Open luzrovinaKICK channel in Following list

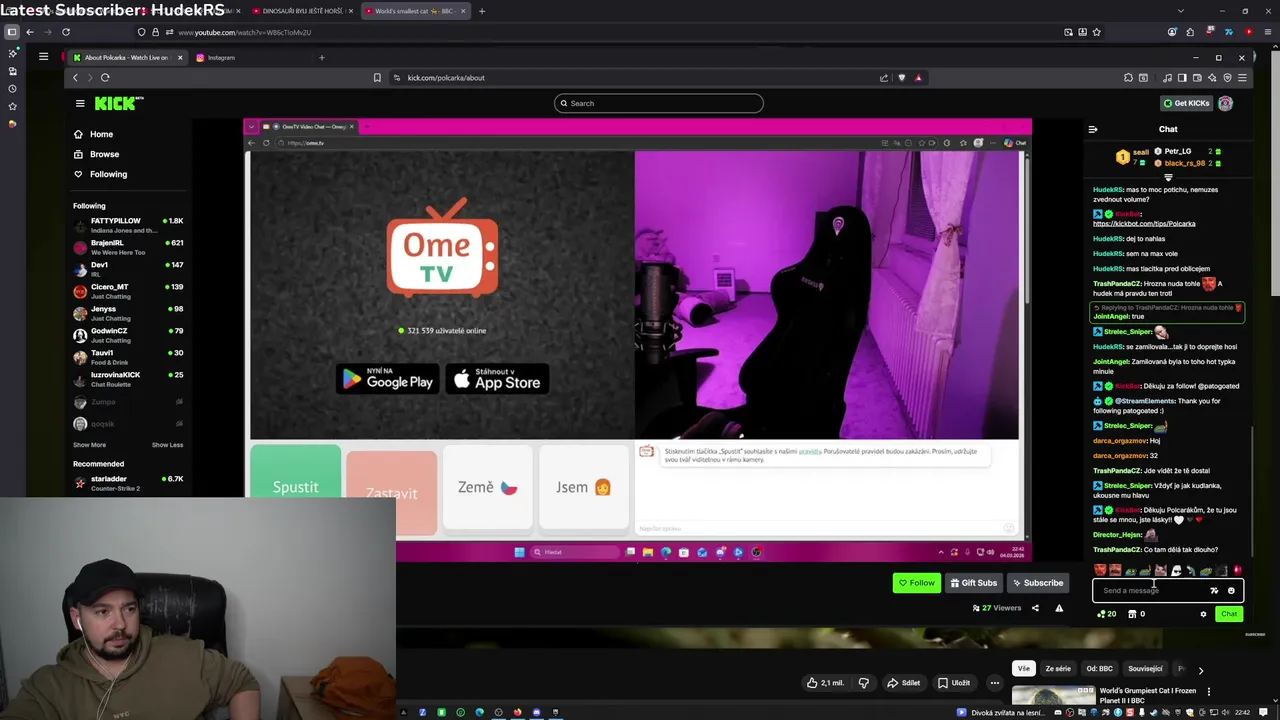(x=128, y=379)
